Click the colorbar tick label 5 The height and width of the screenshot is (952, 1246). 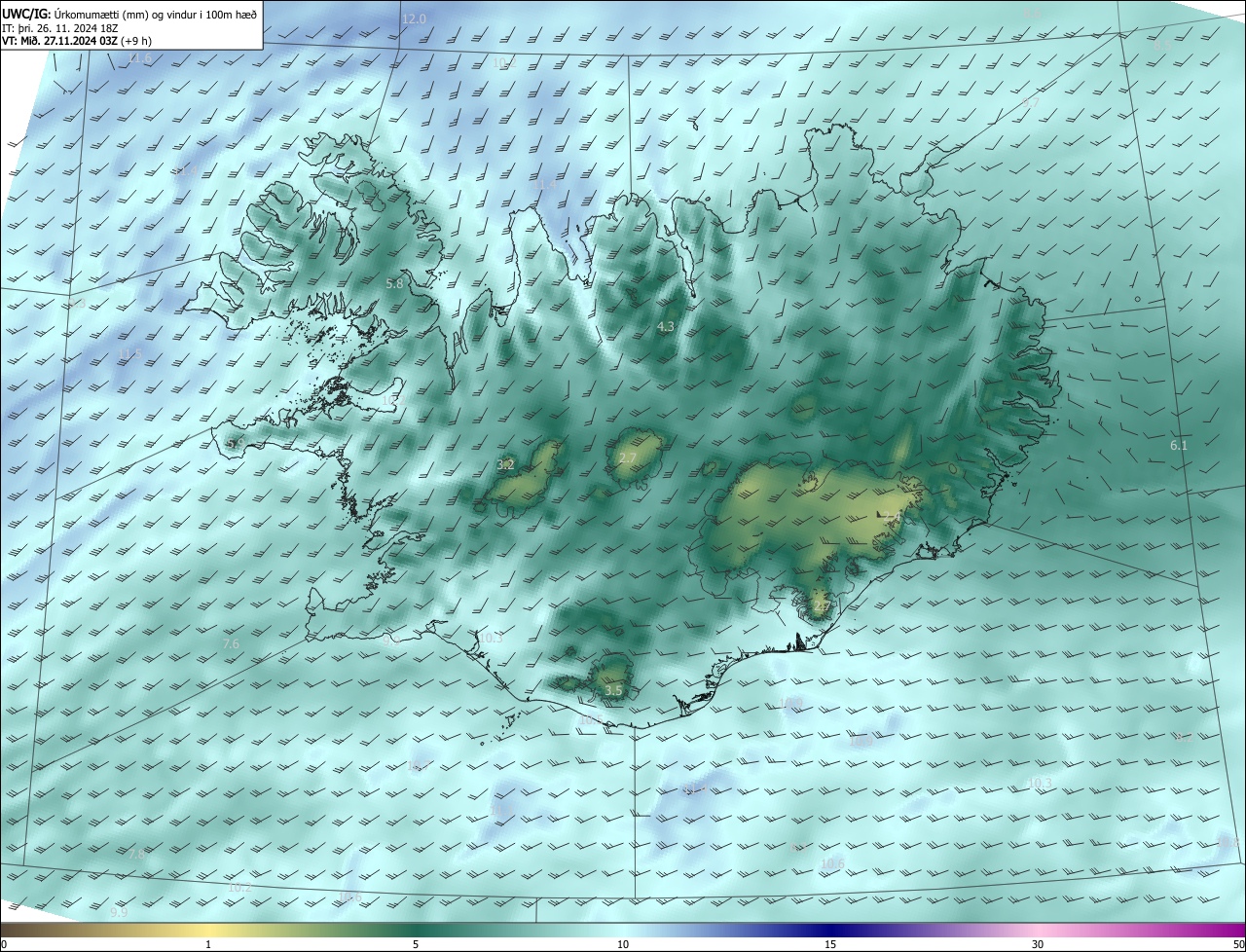coord(416,944)
